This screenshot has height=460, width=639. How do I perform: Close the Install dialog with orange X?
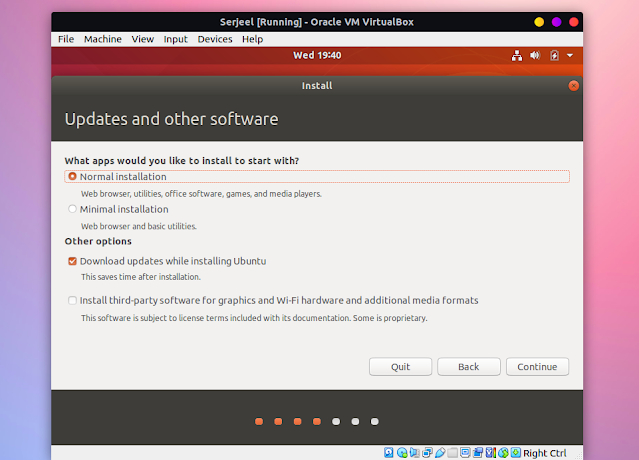click(x=573, y=86)
